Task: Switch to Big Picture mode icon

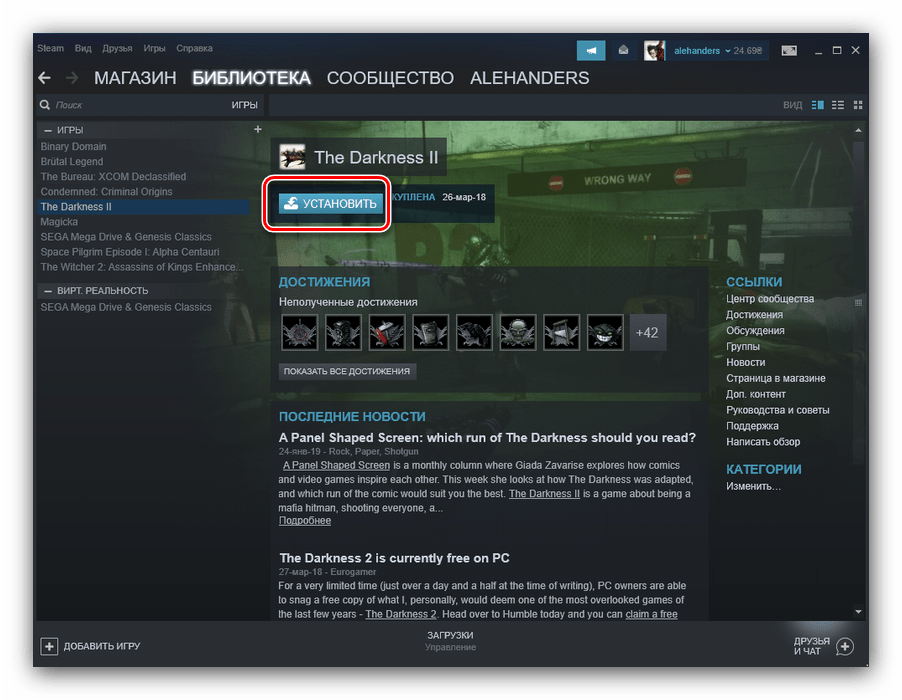Action: pos(789,51)
